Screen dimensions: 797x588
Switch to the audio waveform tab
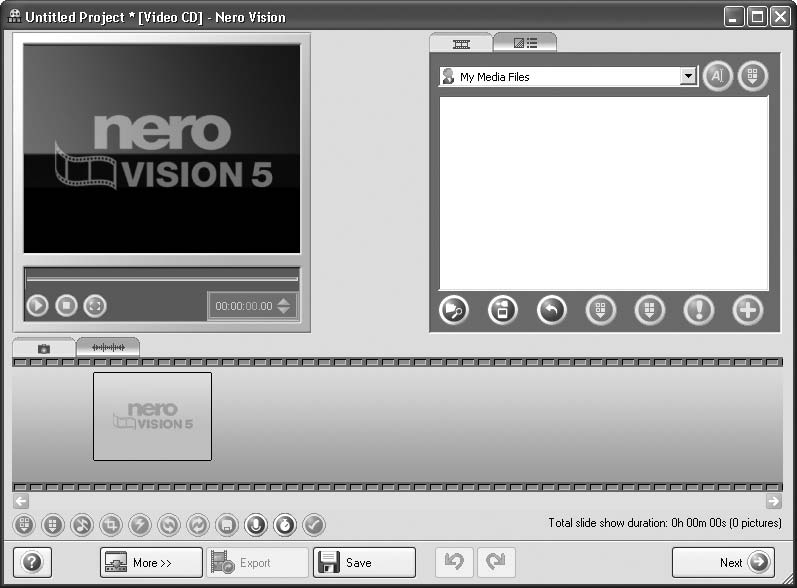108,347
